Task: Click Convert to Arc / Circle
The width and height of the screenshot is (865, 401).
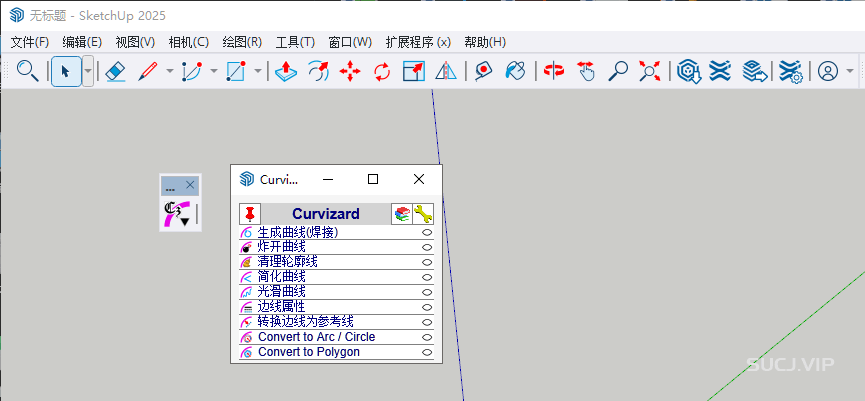Action: [x=317, y=337]
